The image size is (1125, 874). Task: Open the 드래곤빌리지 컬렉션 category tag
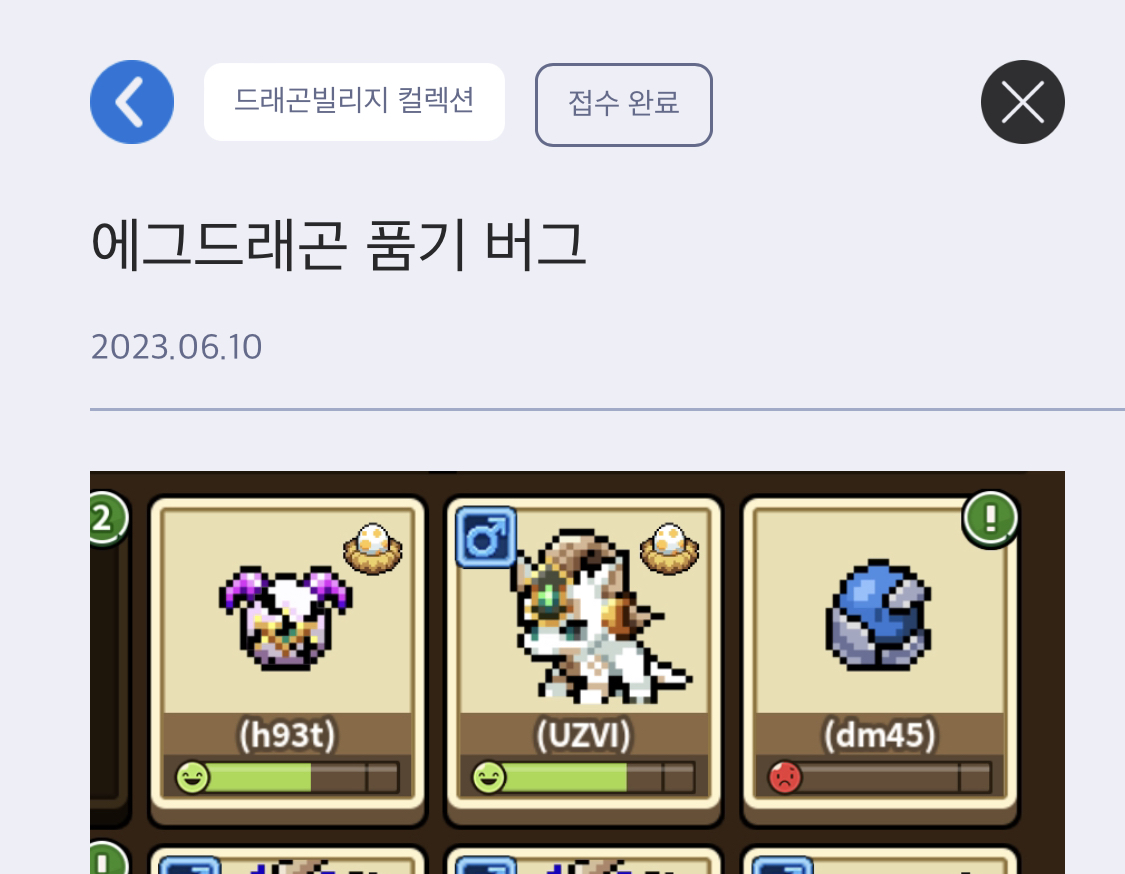[x=354, y=101]
